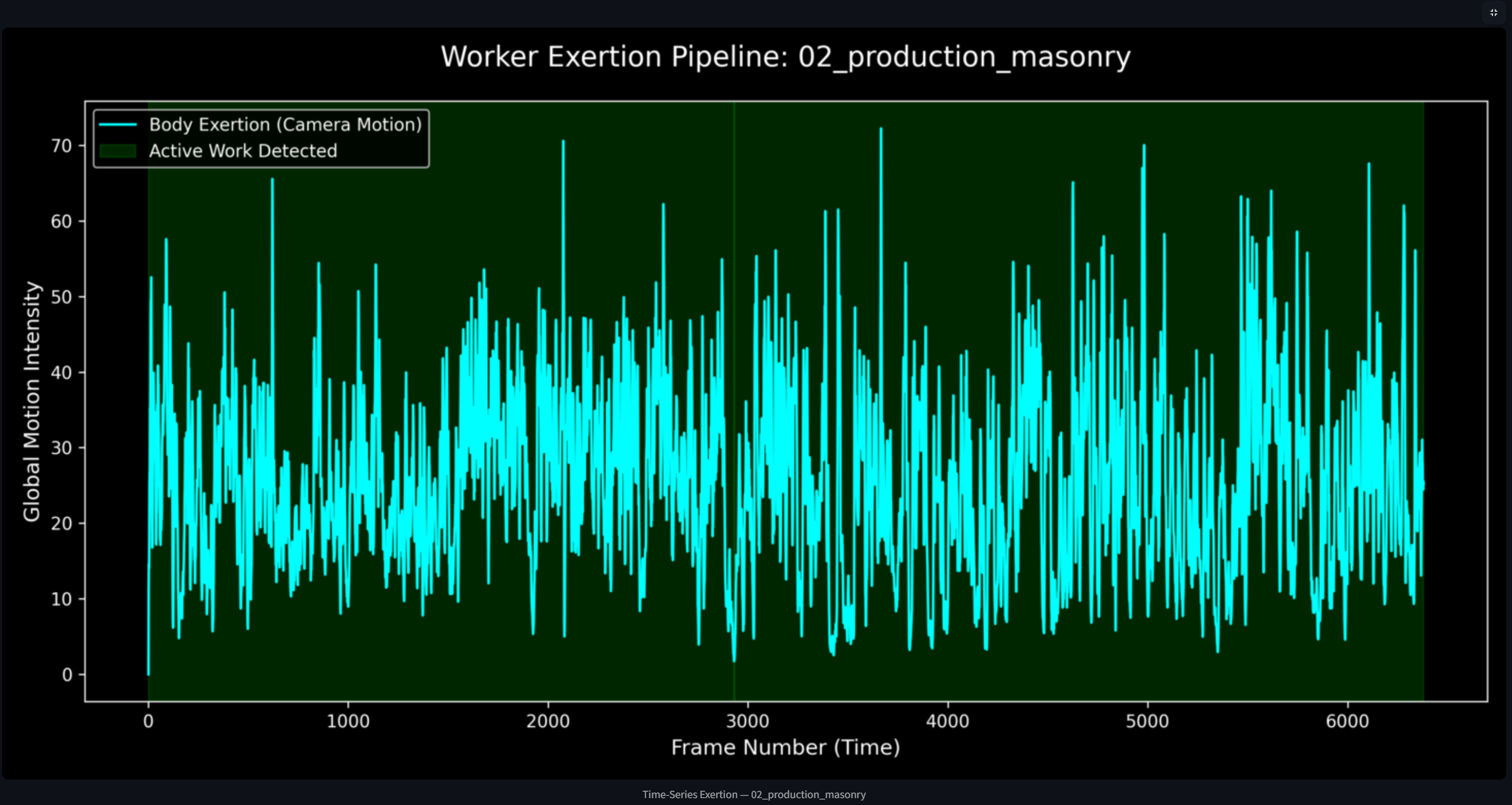1512x805 pixels.
Task: Click the 3000 tick label on the x-axis
Action: click(x=747, y=721)
